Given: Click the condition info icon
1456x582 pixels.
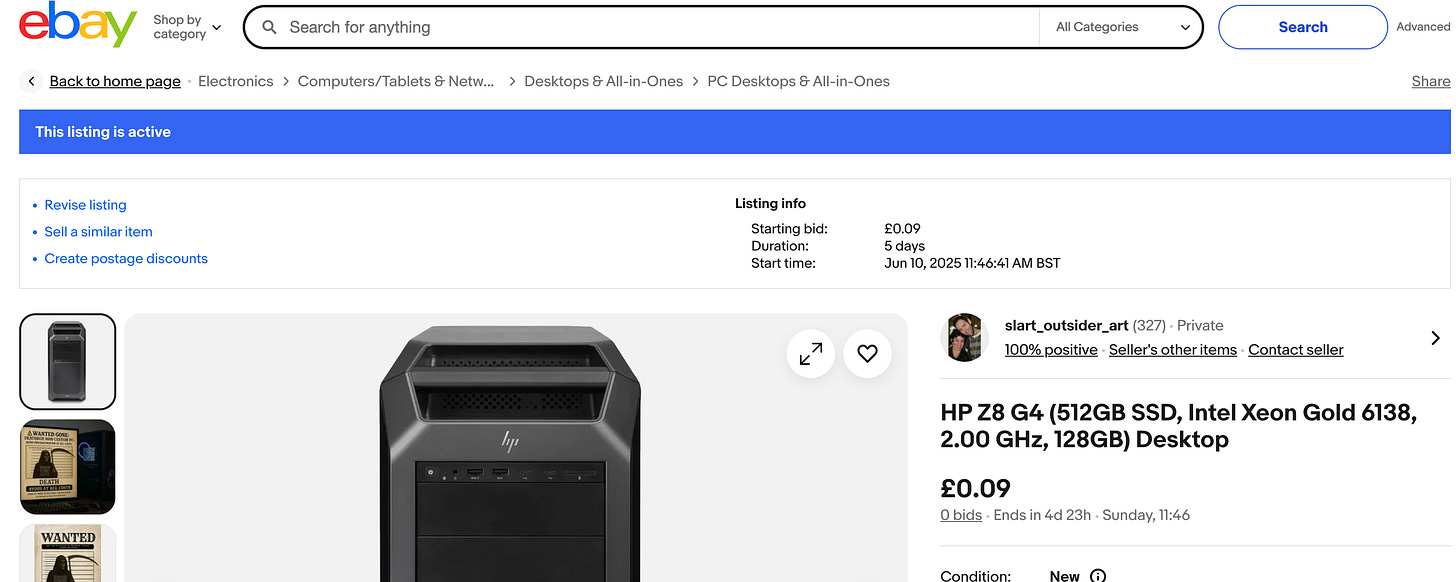Looking at the screenshot, I should point(1098,576).
